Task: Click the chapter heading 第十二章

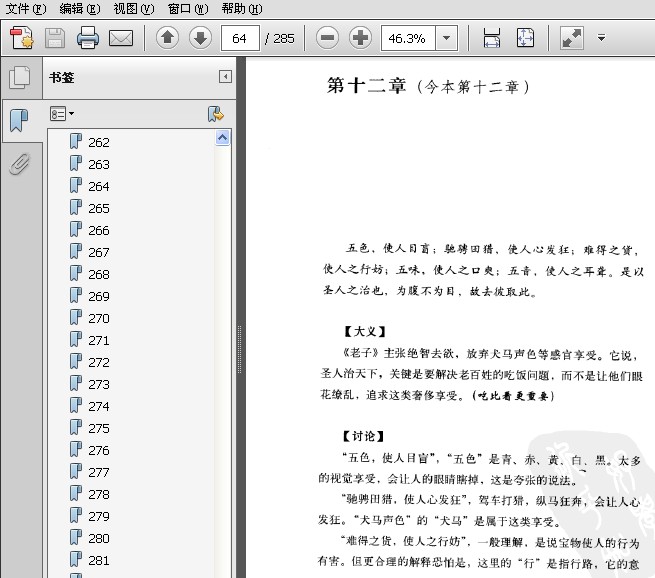Action: click(x=366, y=86)
